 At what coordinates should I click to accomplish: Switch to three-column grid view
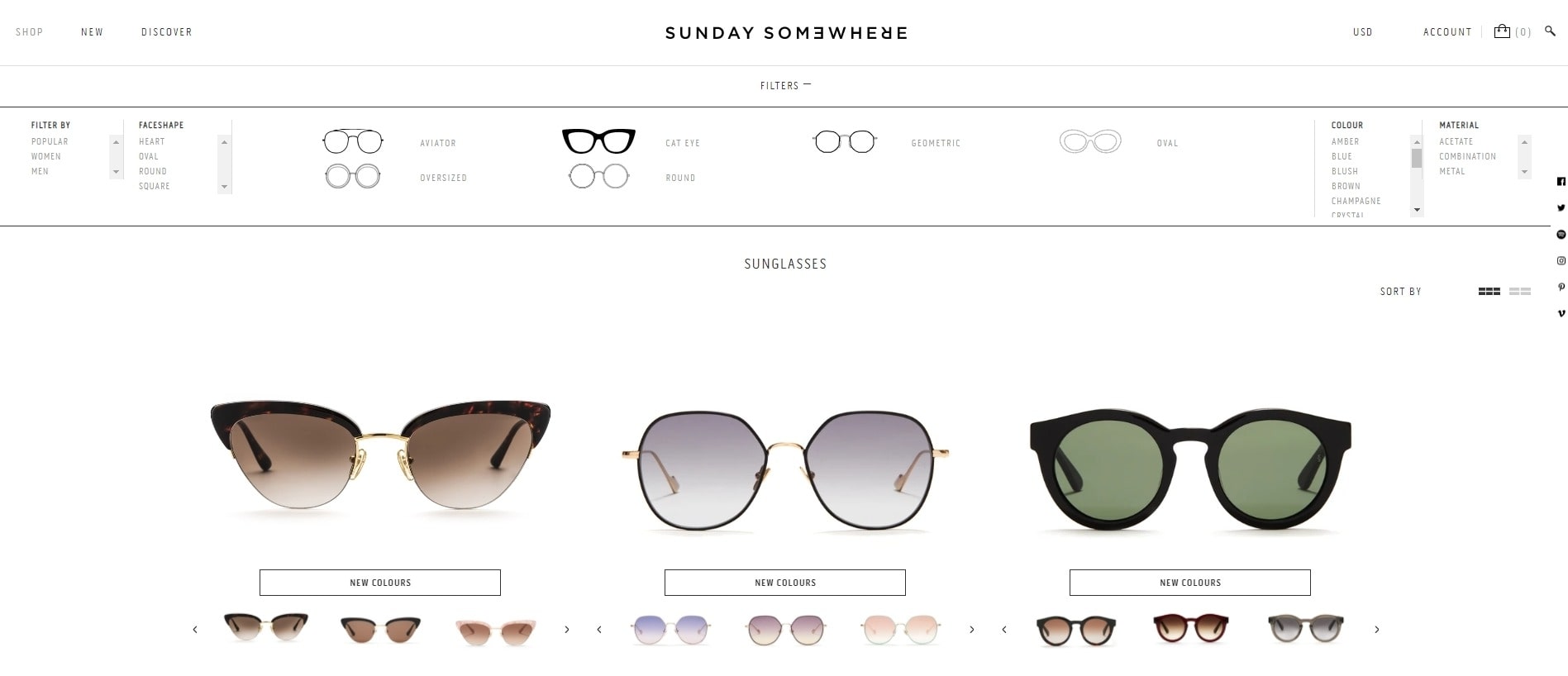coord(1489,292)
